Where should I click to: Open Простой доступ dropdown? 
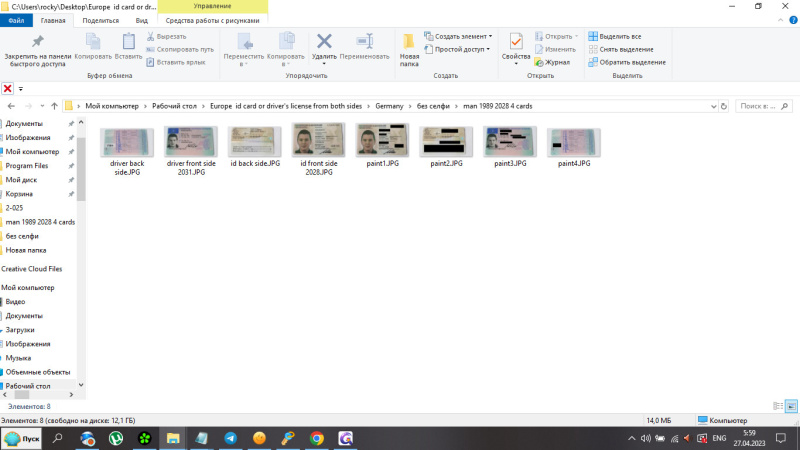457,49
